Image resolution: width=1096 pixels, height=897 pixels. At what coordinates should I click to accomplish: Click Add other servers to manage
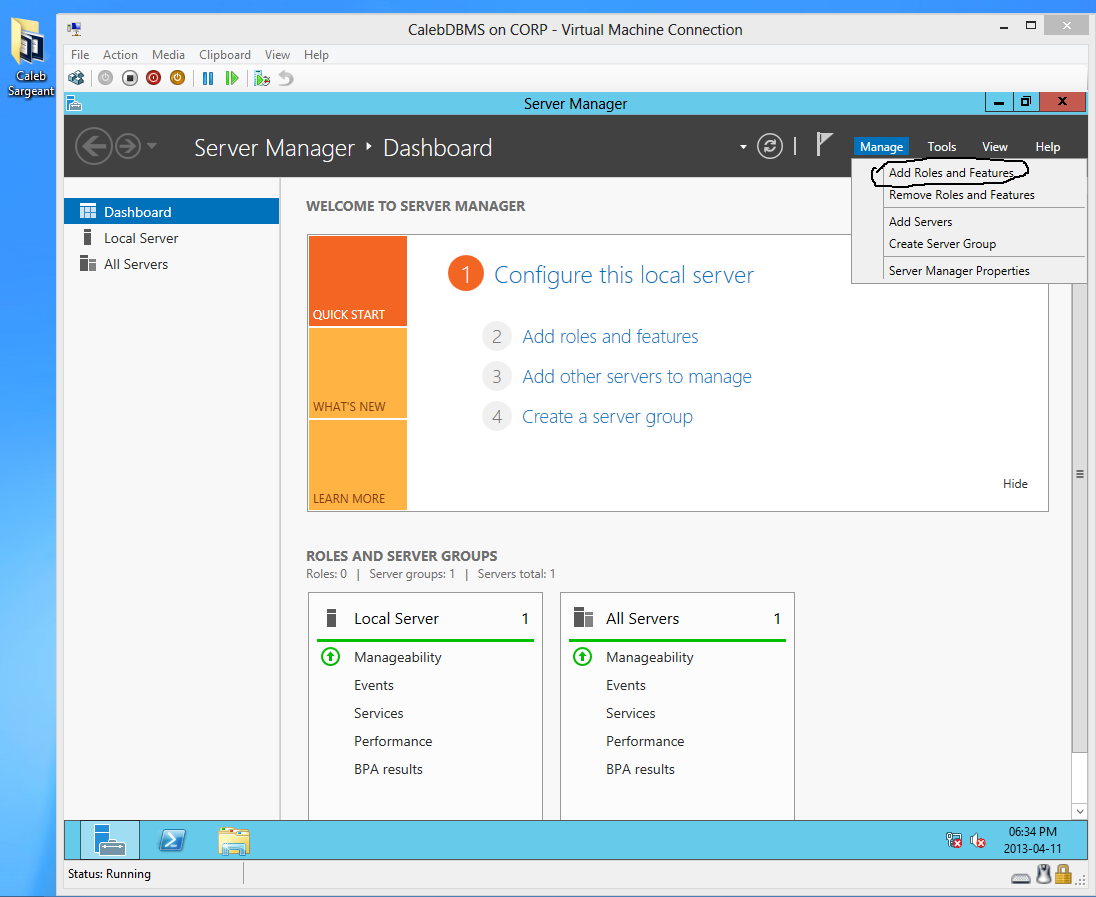pos(637,376)
